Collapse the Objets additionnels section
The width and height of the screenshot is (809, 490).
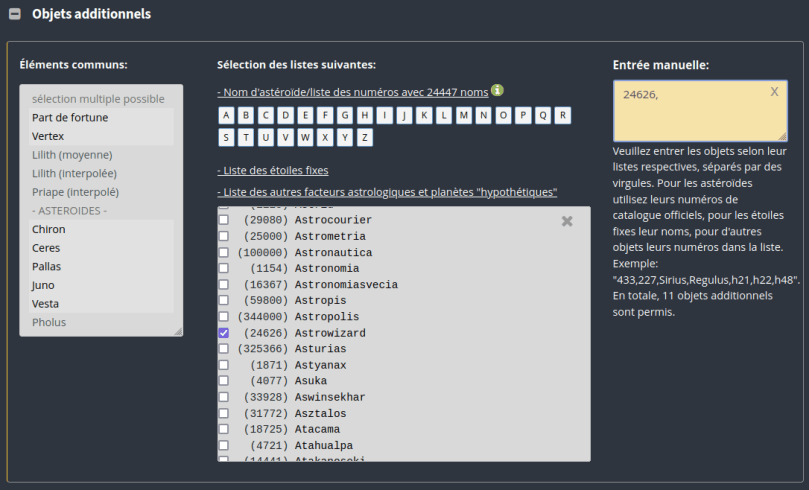point(15,15)
